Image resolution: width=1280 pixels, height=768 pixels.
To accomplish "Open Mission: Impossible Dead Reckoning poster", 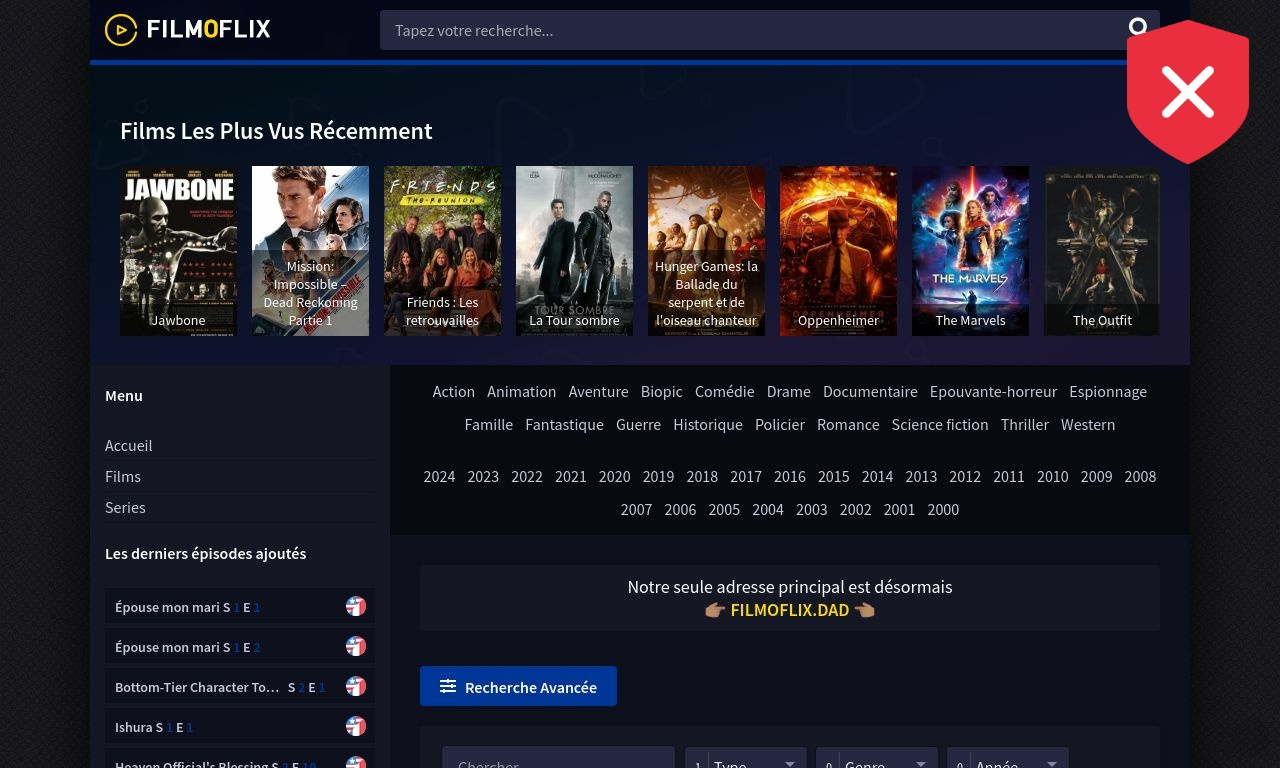I will pos(310,251).
